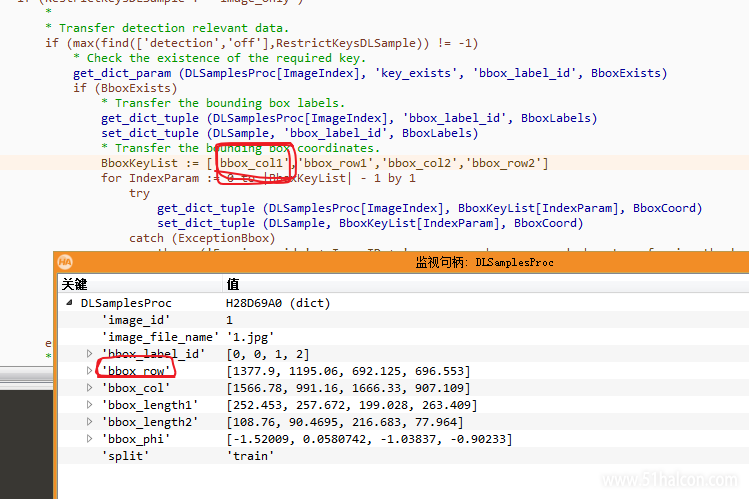Image resolution: width=749 pixels, height=499 pixels.
Task: Click the 关键 column header
Action: pyautogui.click(x=140, y=284)
